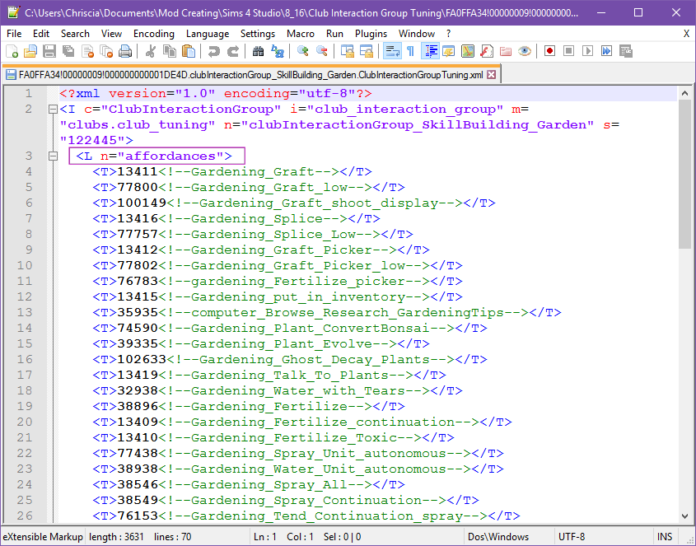Open the Encoding menu
696x546 pixels.
coord(153,33)
